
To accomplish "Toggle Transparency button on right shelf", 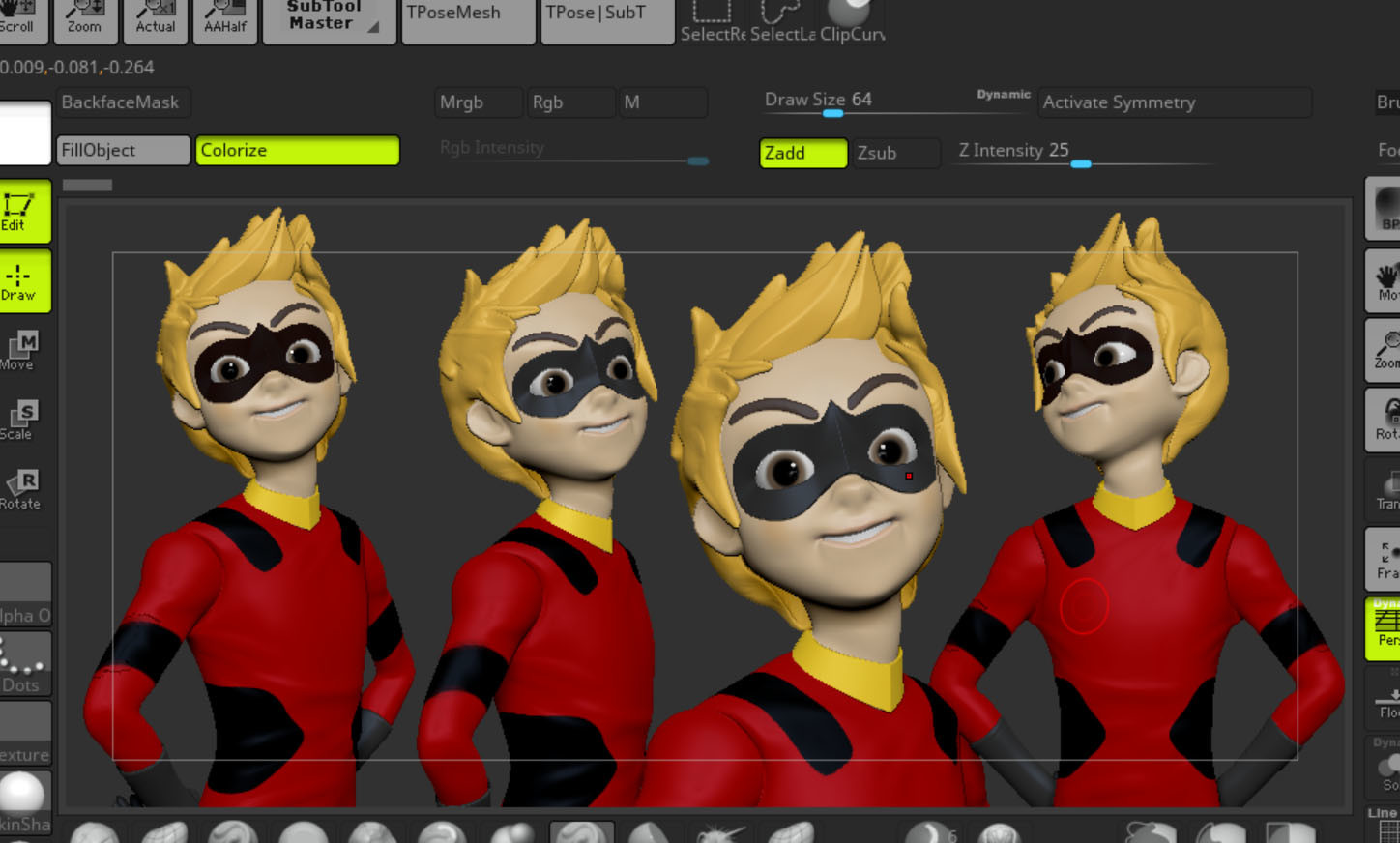I will [1384, 489].
